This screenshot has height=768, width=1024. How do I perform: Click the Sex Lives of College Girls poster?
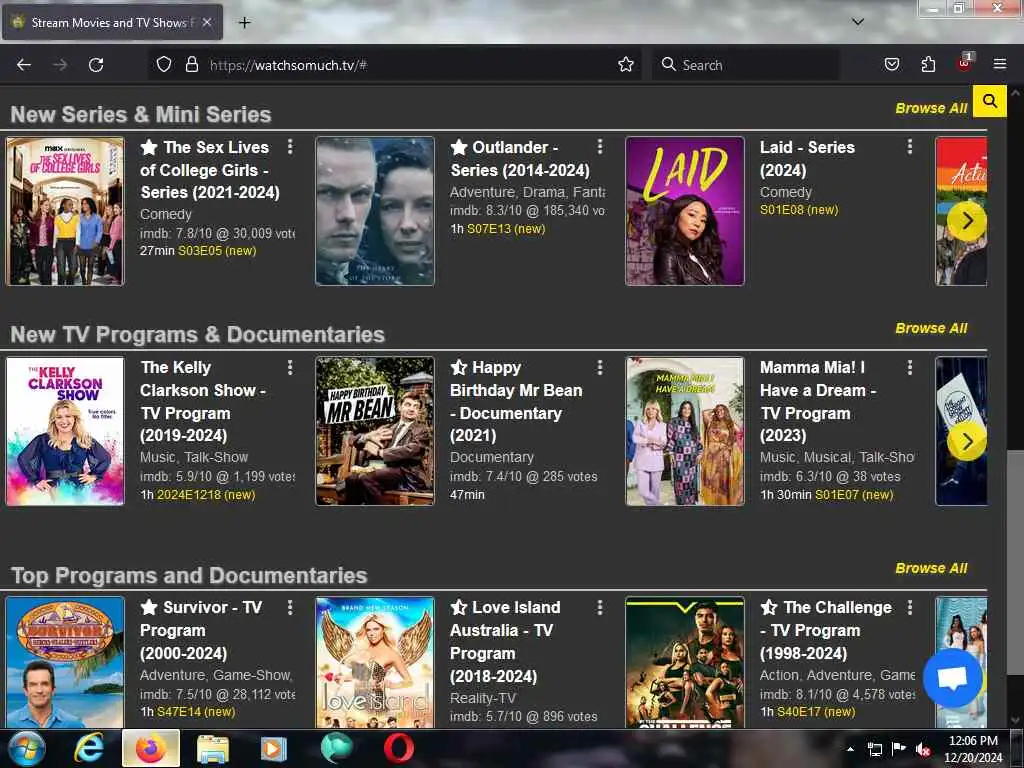(65, 211)
